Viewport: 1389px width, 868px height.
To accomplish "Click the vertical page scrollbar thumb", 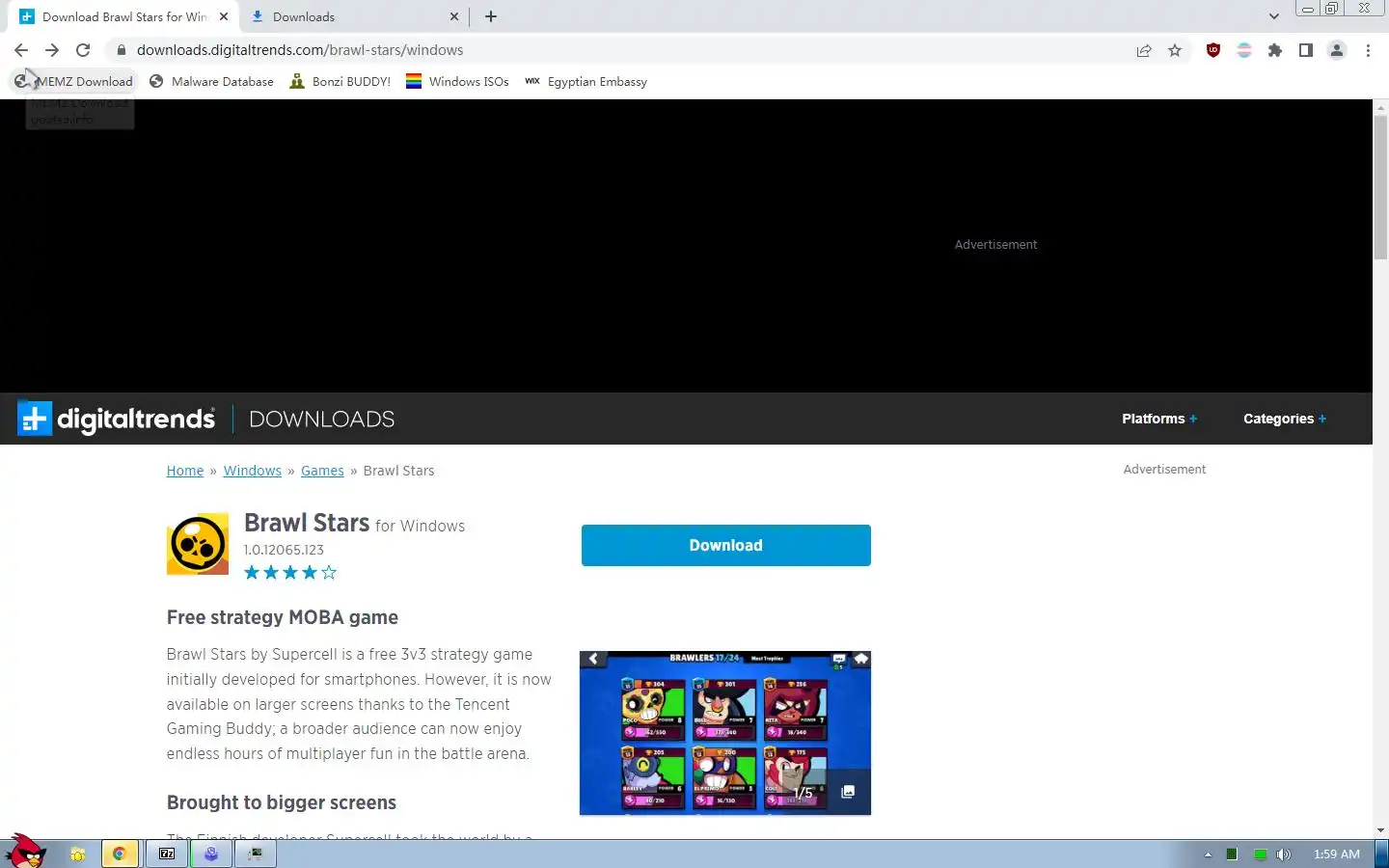I will click(1380, 185).
